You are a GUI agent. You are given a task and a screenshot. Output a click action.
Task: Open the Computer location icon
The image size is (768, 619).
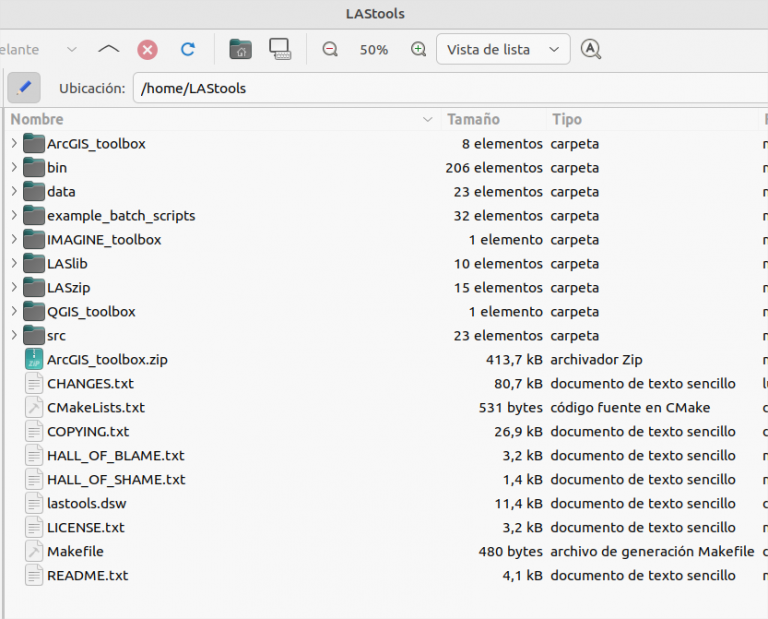click(280, 49)
